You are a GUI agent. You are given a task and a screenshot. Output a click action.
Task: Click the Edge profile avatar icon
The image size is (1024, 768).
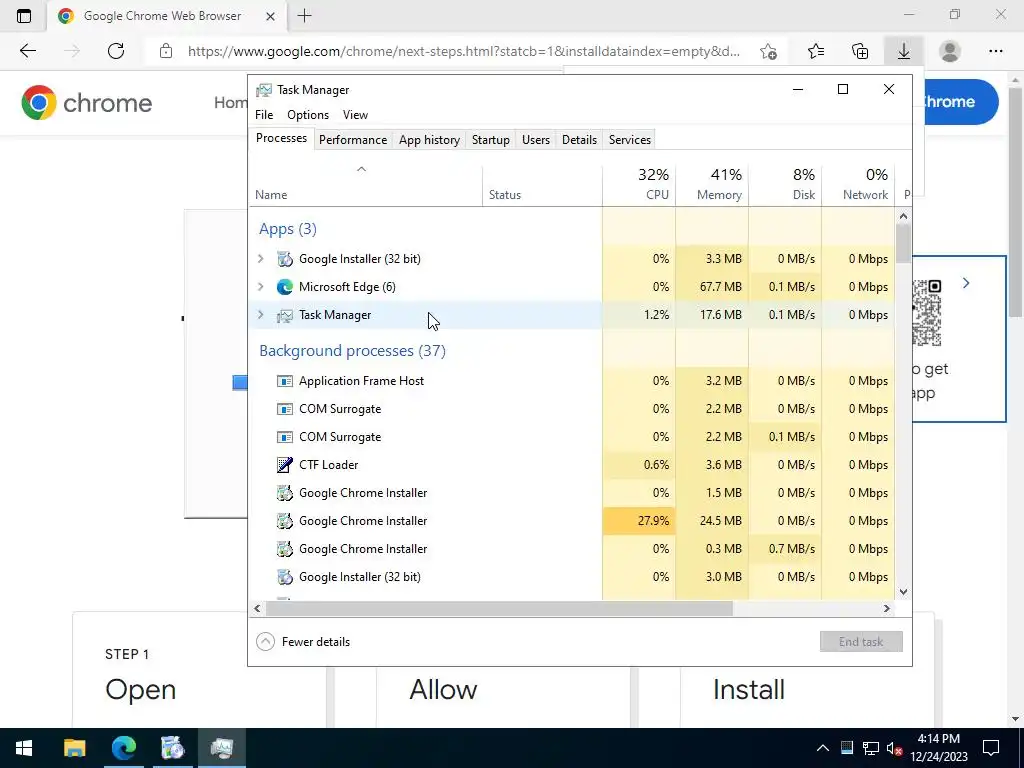[x=950, y=51]
